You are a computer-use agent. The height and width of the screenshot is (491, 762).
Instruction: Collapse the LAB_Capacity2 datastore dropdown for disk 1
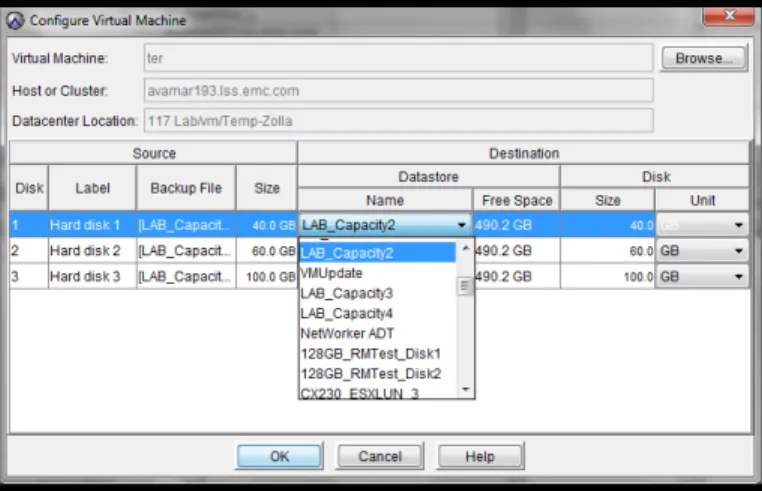pyautogui.click(x=461, y=225)
